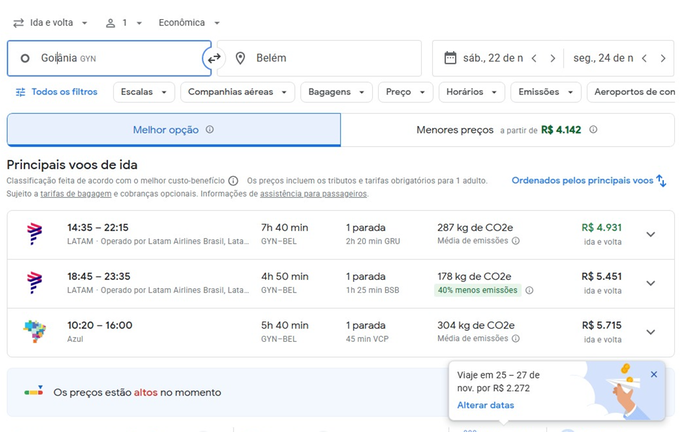Click the info icon on Melhor opção tab
700x432 pixels.
[x=210, y=130]
